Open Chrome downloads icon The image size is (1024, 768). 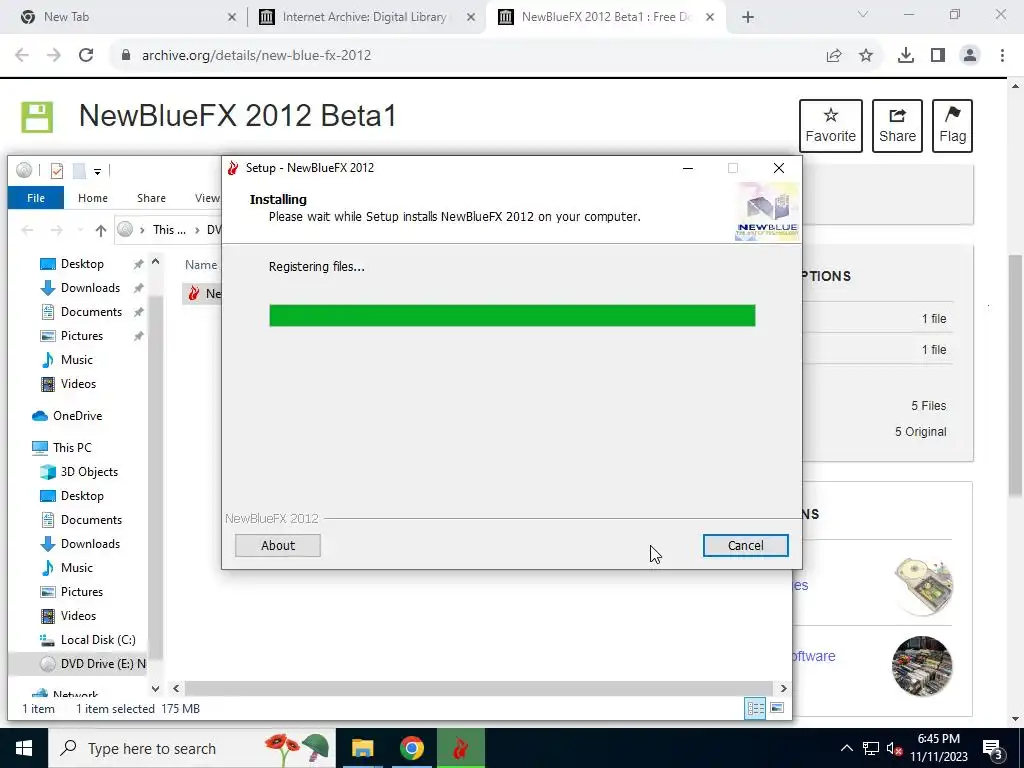point(906,56)
